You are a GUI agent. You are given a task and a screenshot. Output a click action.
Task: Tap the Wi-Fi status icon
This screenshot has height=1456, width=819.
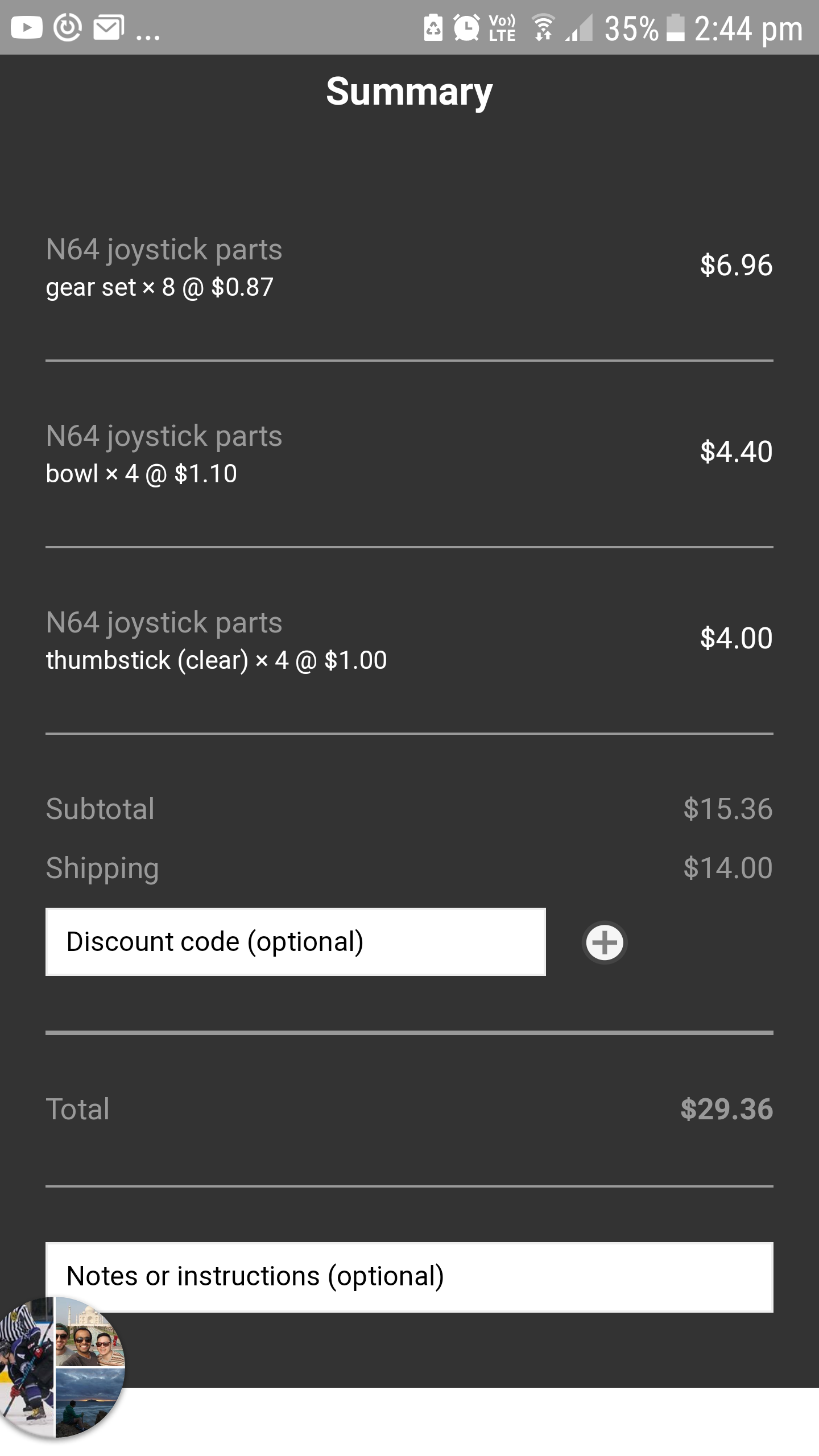point(543,28)
